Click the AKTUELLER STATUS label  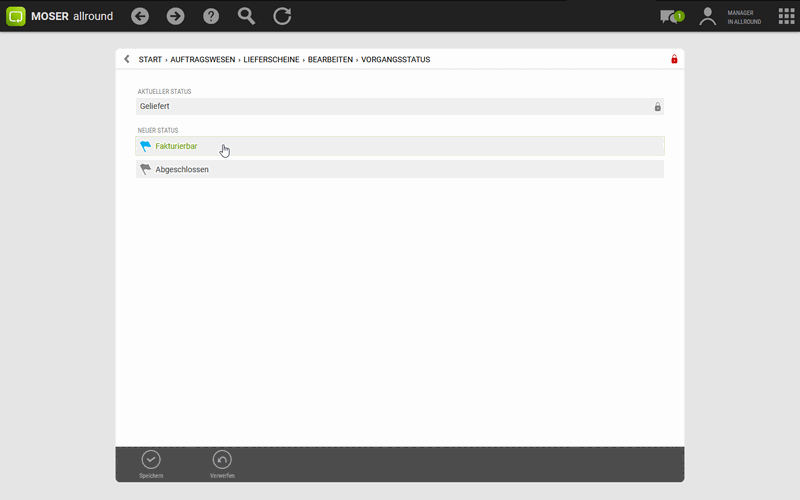click(164, 92)
